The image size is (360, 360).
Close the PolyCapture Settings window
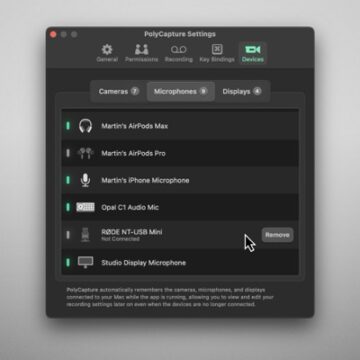[x=53, y=34]
